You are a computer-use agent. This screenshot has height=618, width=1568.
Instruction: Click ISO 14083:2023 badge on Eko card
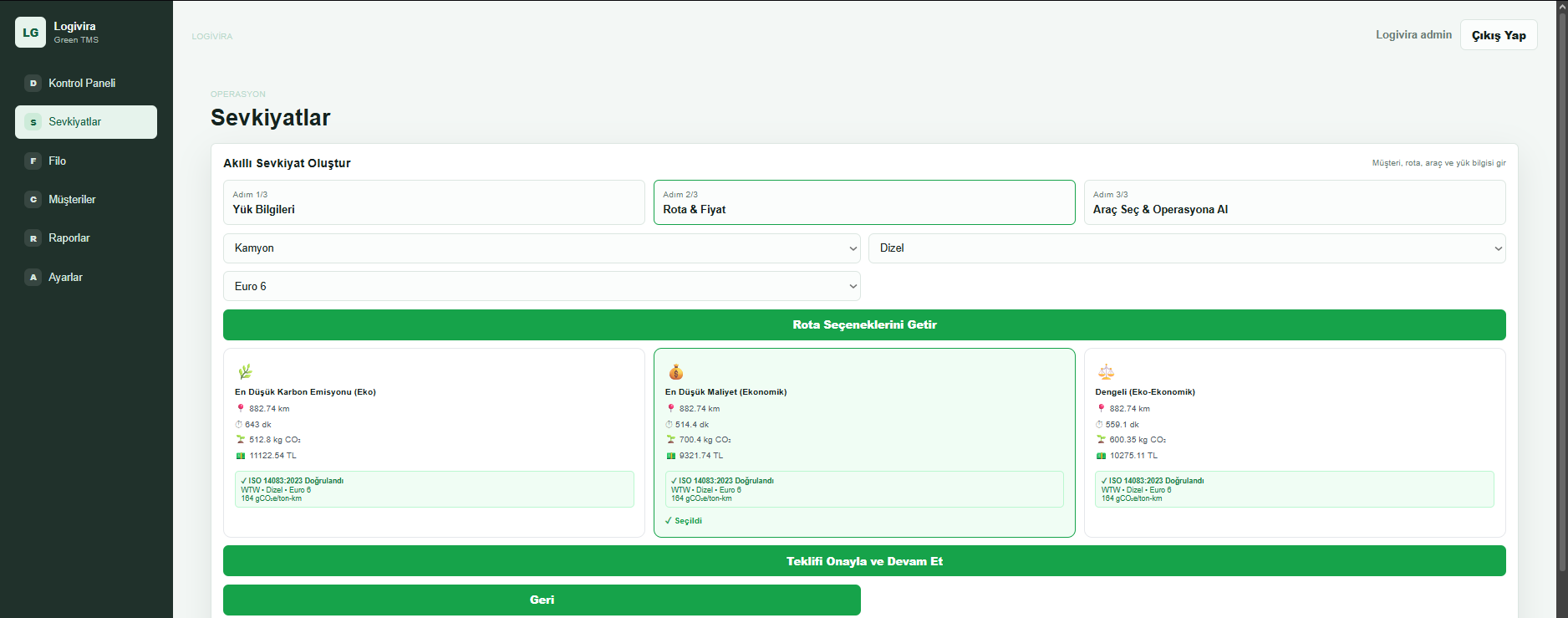point(434,489)
